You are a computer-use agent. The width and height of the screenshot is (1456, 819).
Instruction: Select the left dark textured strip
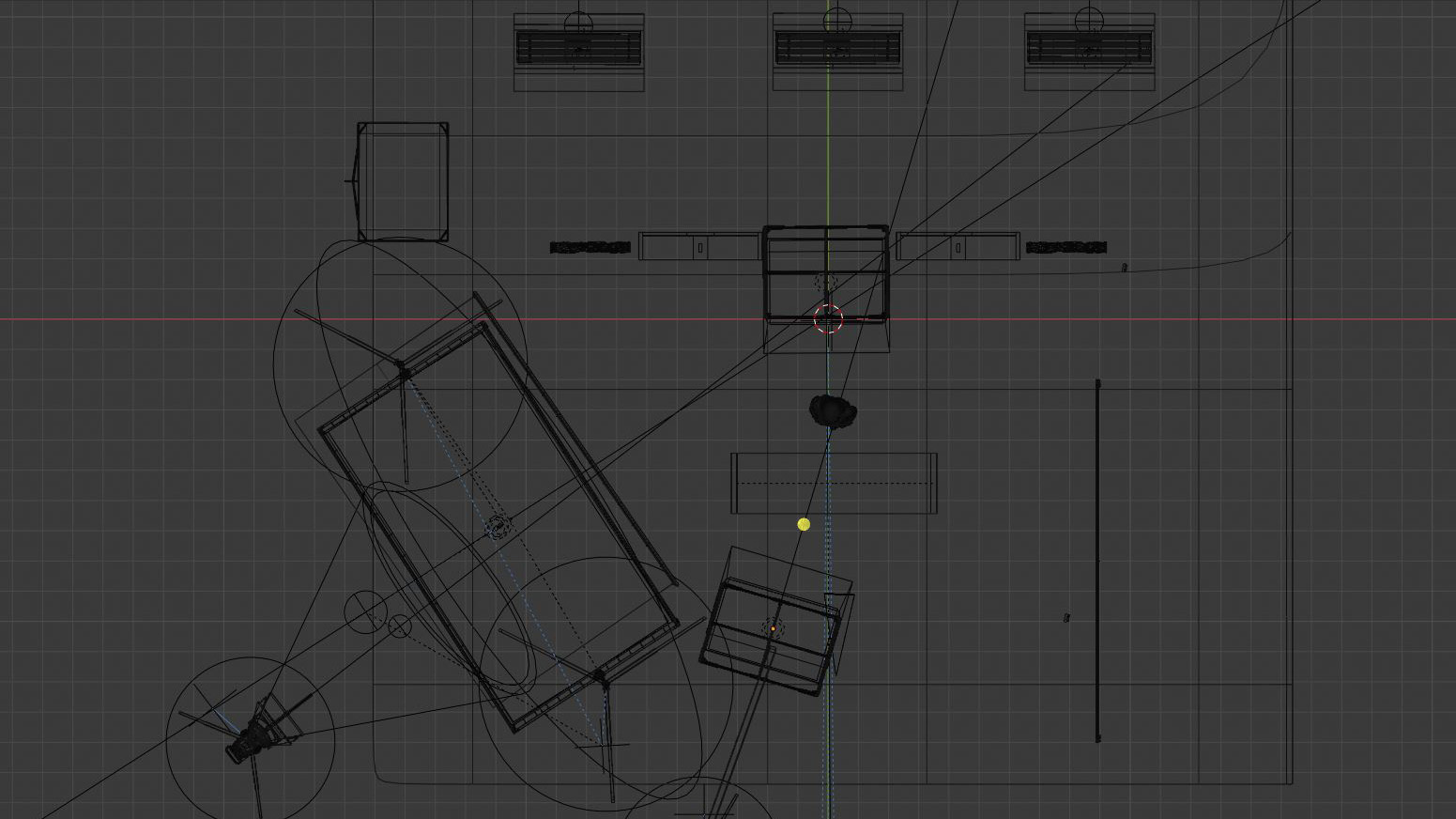click(x=590, y=248)
